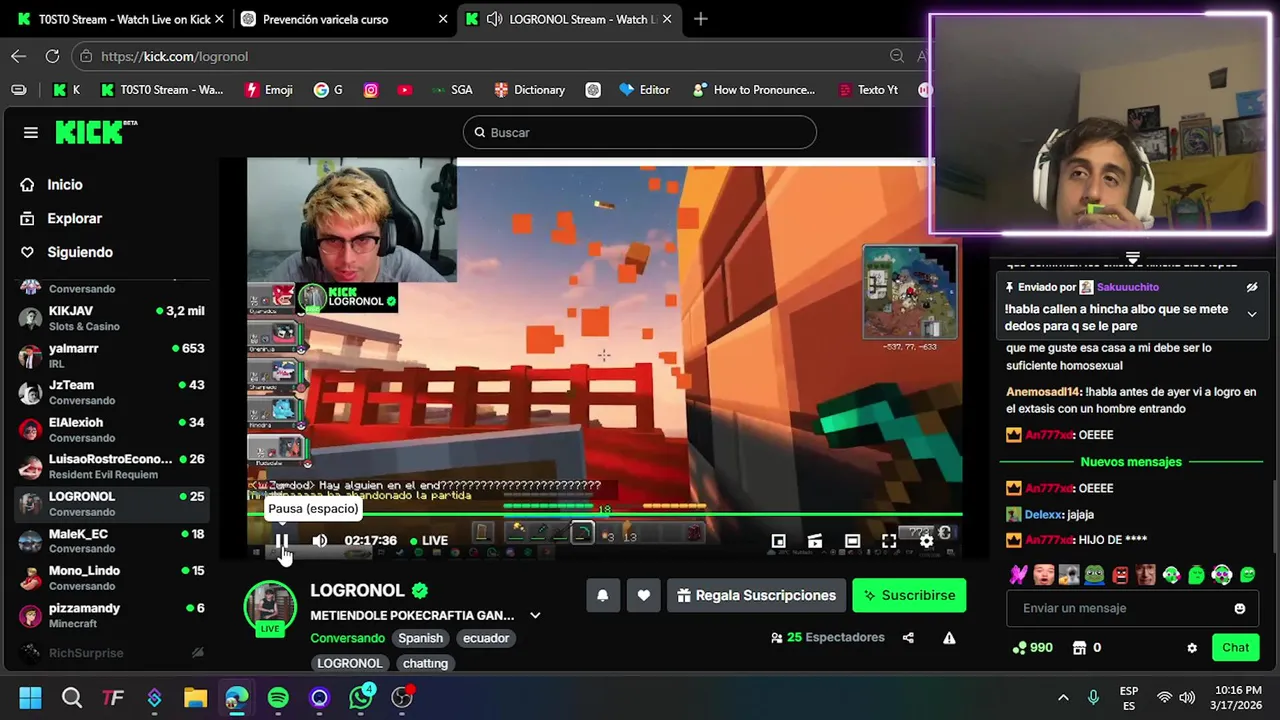
Task: Jump to Nuevos mensajes divider
Action: [x=1131, y=462]
